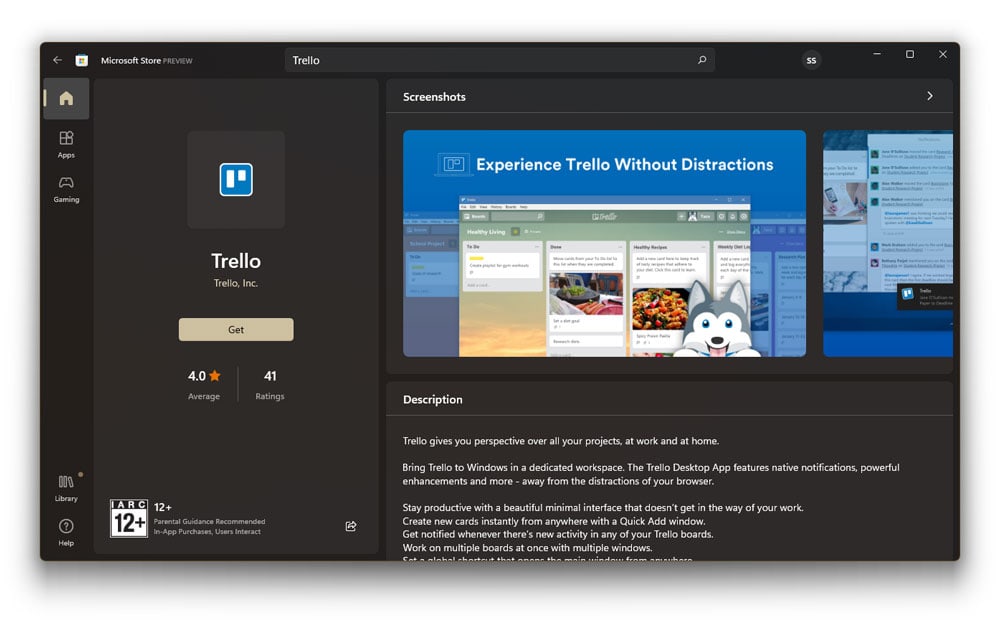This screenshot has width=1000, height=624.
Task: Open the Gaming section in sidebar
Action: [x=66, y=189]
